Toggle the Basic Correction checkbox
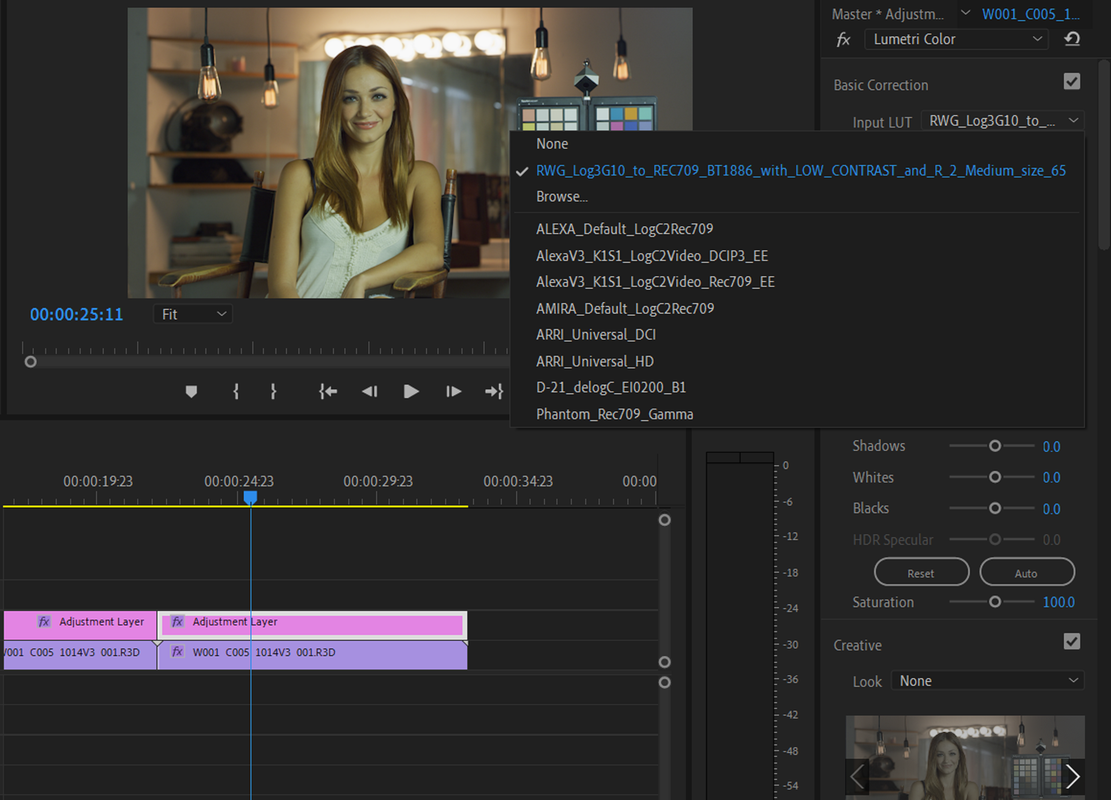This screenshot has width=1111, height=800. click(x=1072, y=81)
